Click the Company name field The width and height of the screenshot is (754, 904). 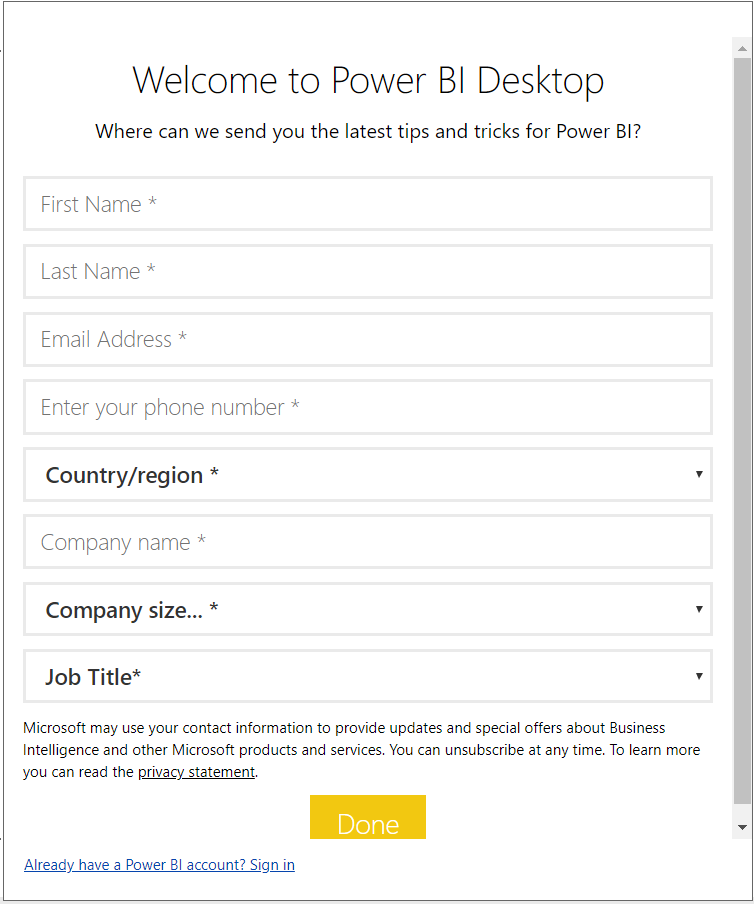[368, 542]
